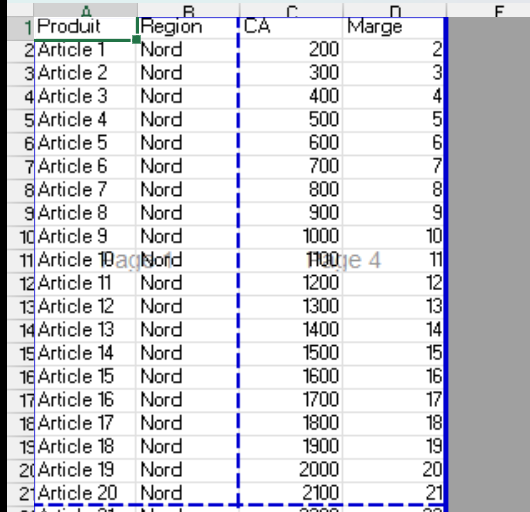This screenshot has width=530, height=512.
Task: Click cell containing Article 1
Action: (85, 50)
